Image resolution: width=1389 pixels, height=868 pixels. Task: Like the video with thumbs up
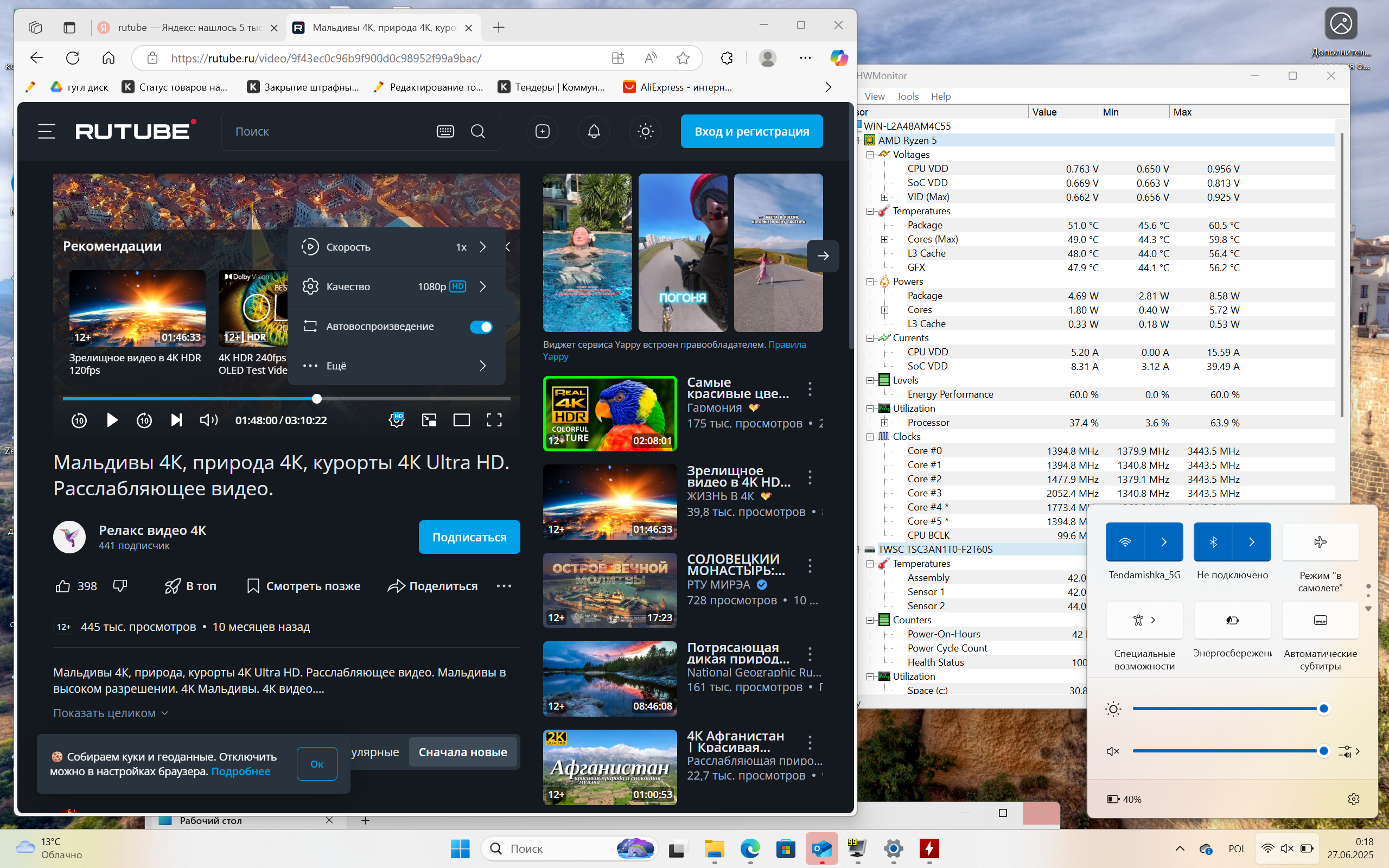point(62,586)
